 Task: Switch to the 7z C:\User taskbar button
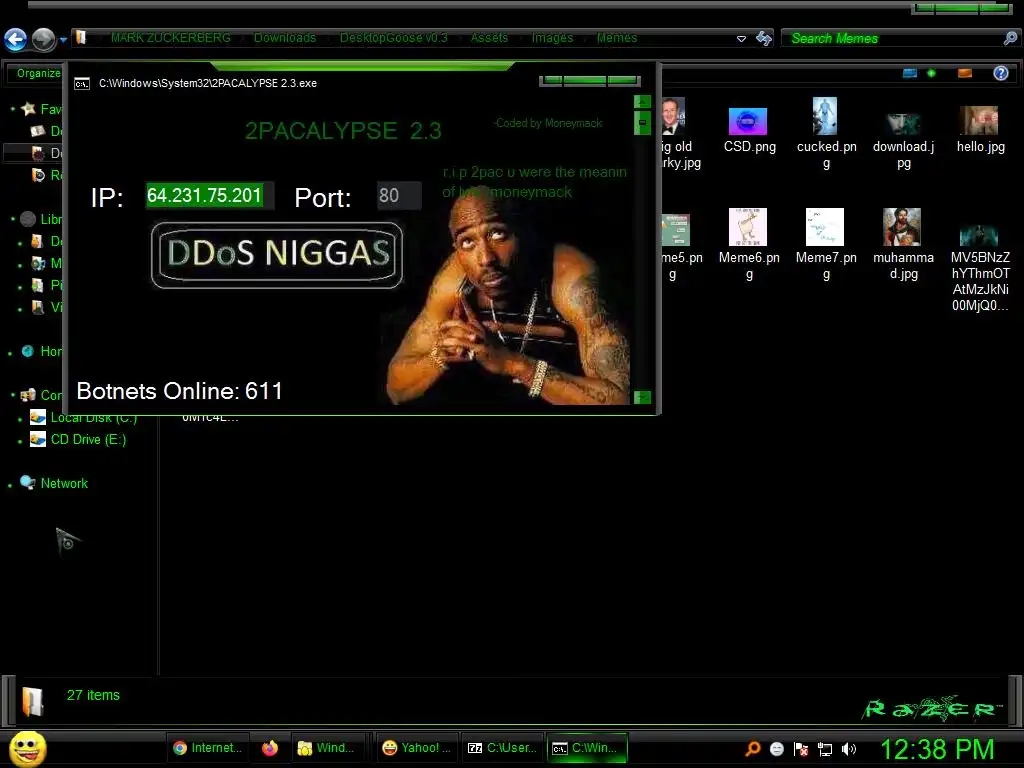click(x=502, y=748)
